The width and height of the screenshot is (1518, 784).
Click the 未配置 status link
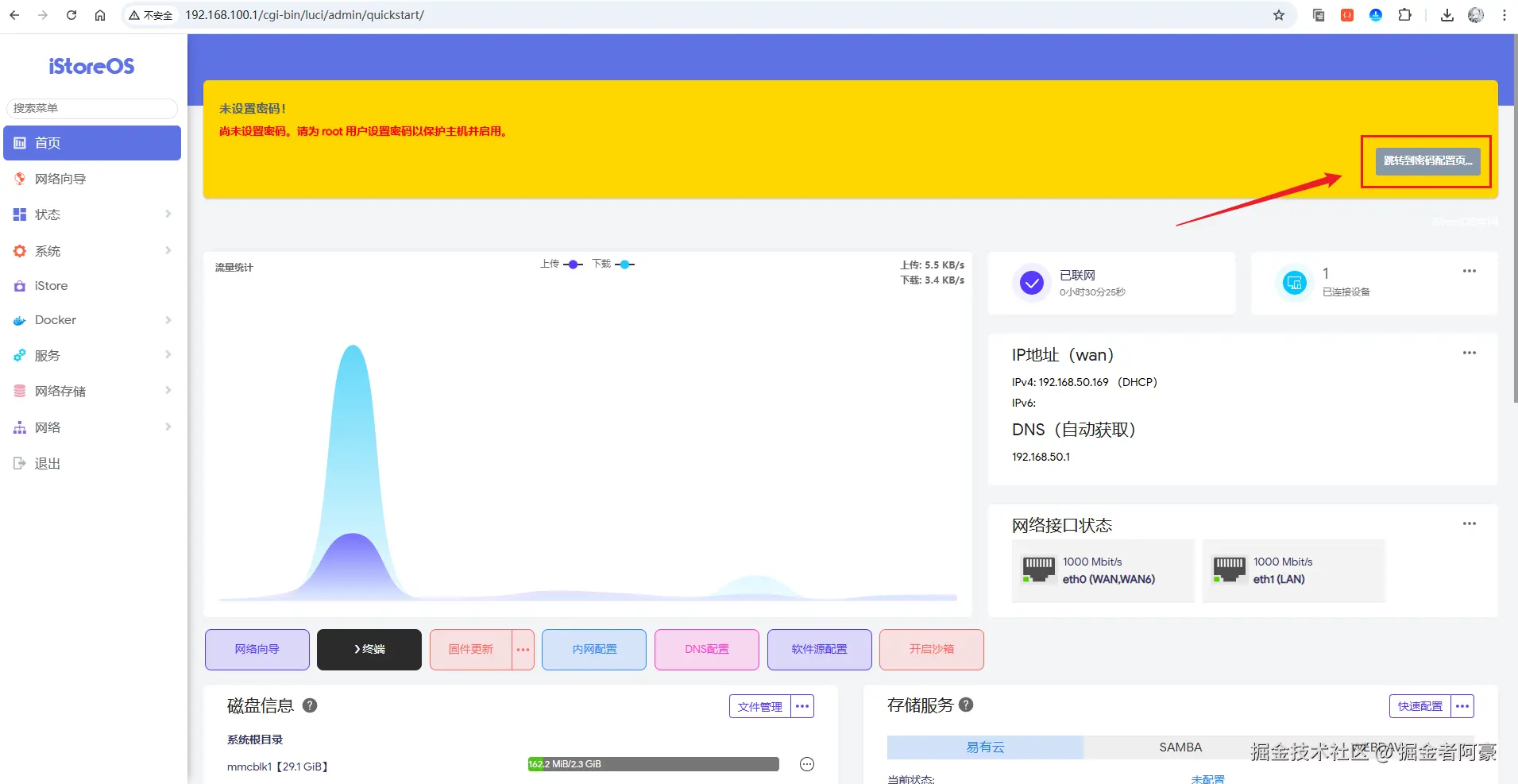tap(1207, 779)
